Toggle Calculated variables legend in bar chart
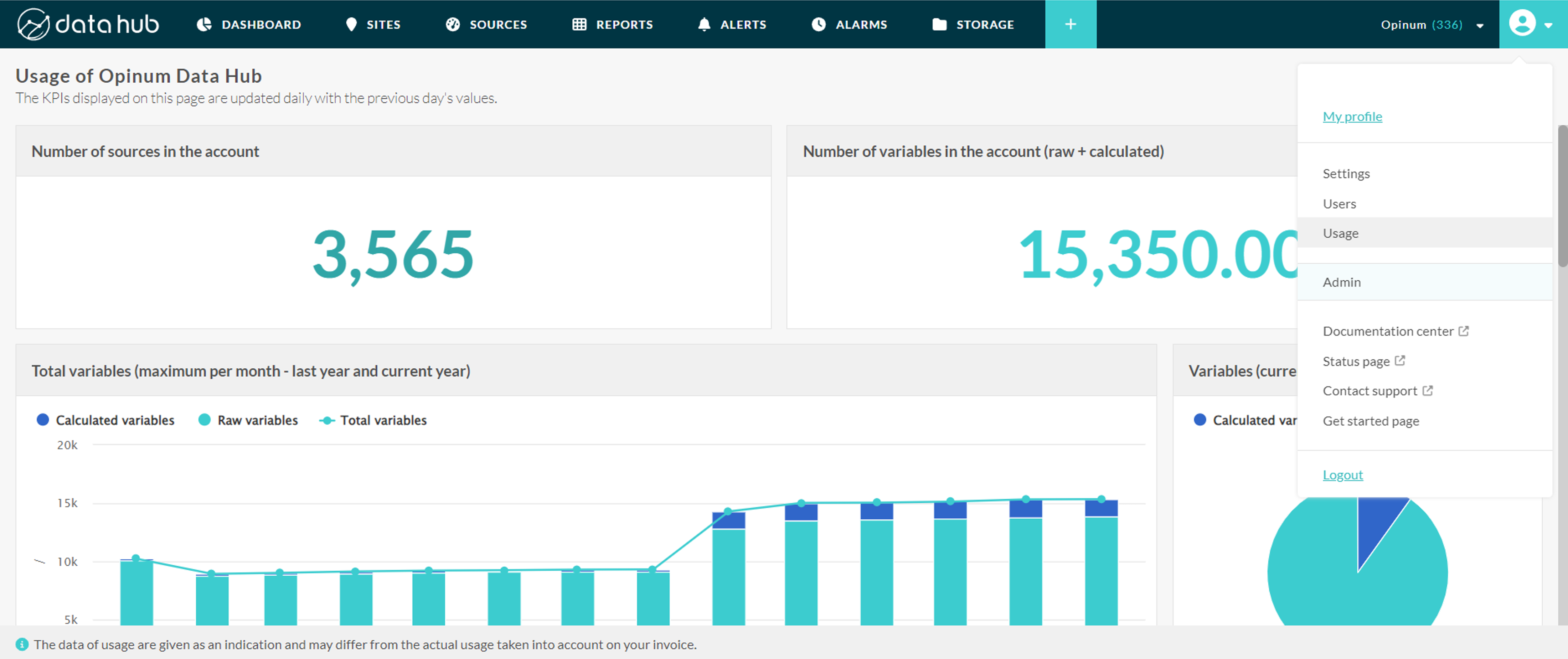Viewport: 1568px width, 659px height. click(x=106, y=420)
